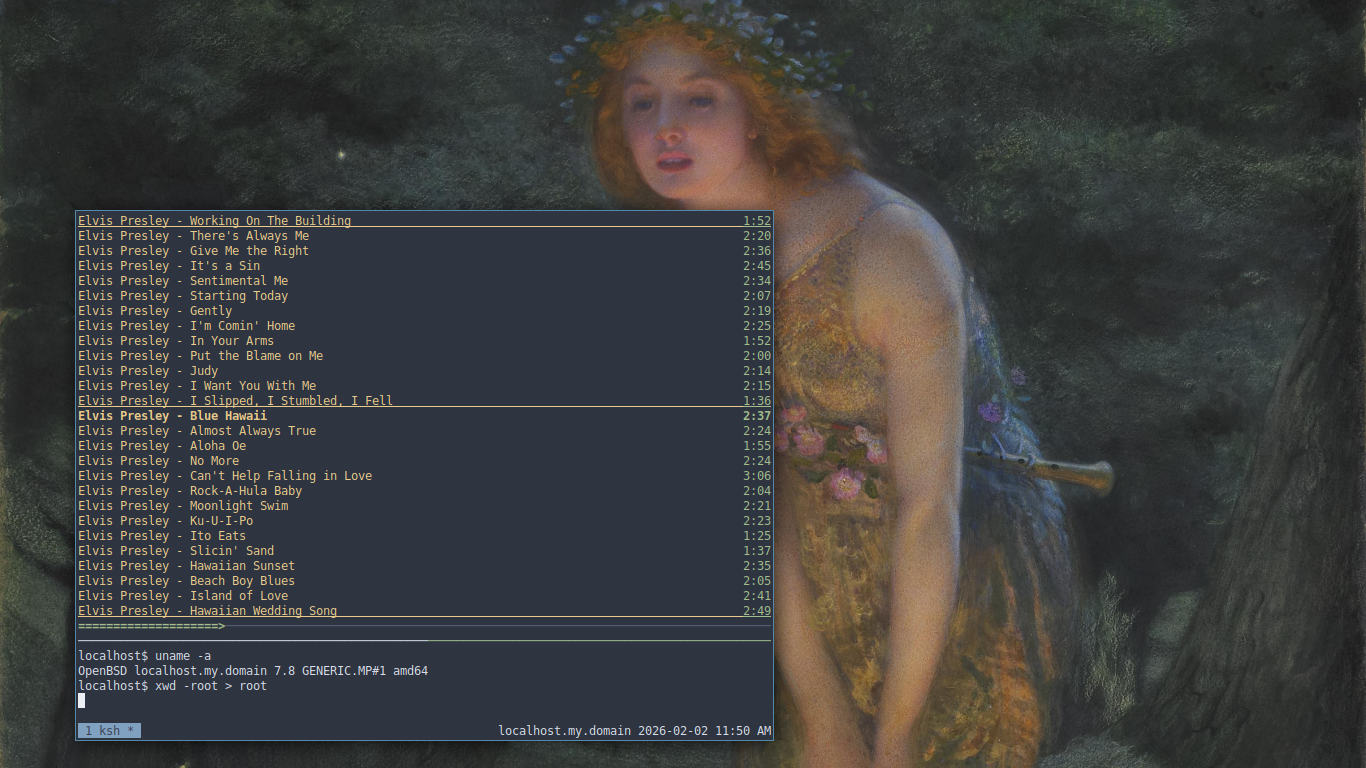The width and height of the screenshot is (1366, 768).
Task: Choose the song Working On The Building
Action: tap(214, 221)
